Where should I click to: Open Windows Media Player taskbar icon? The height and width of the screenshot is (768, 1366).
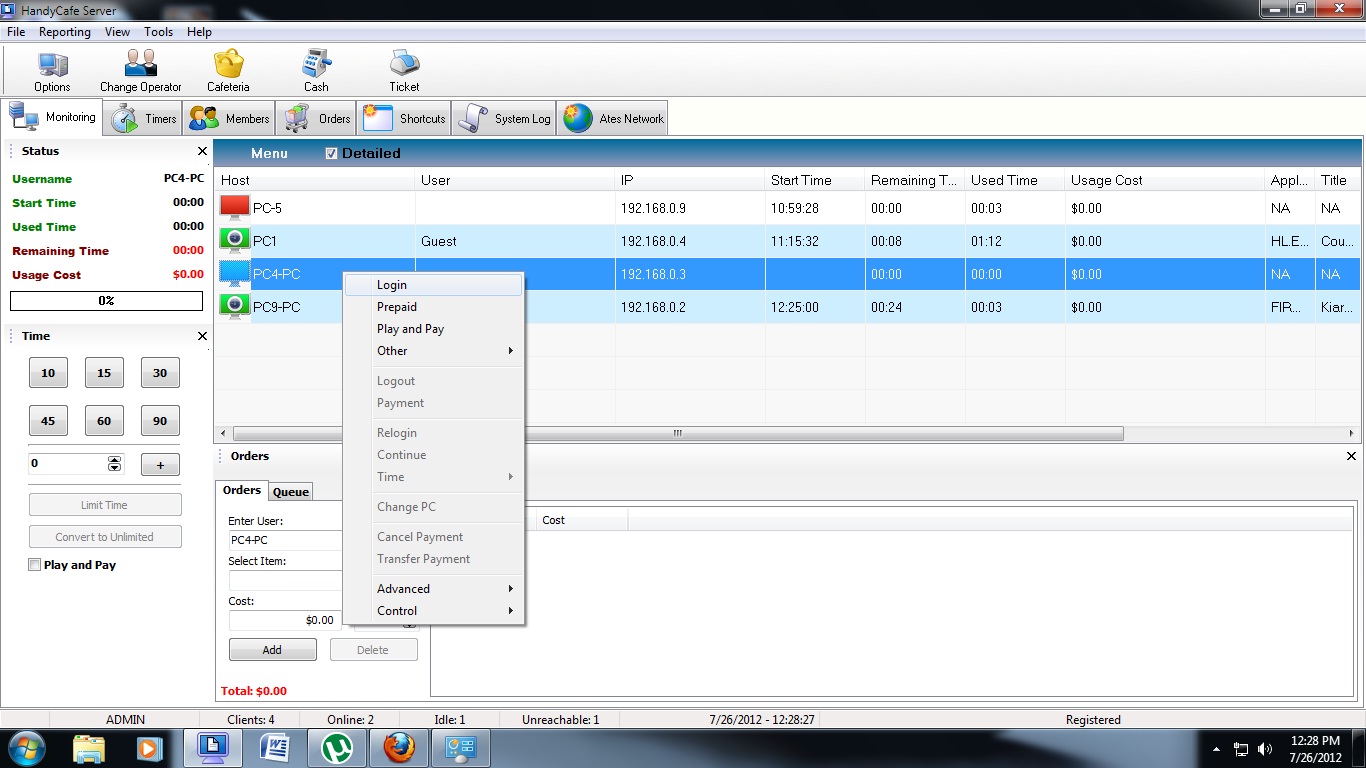[149, 747]
